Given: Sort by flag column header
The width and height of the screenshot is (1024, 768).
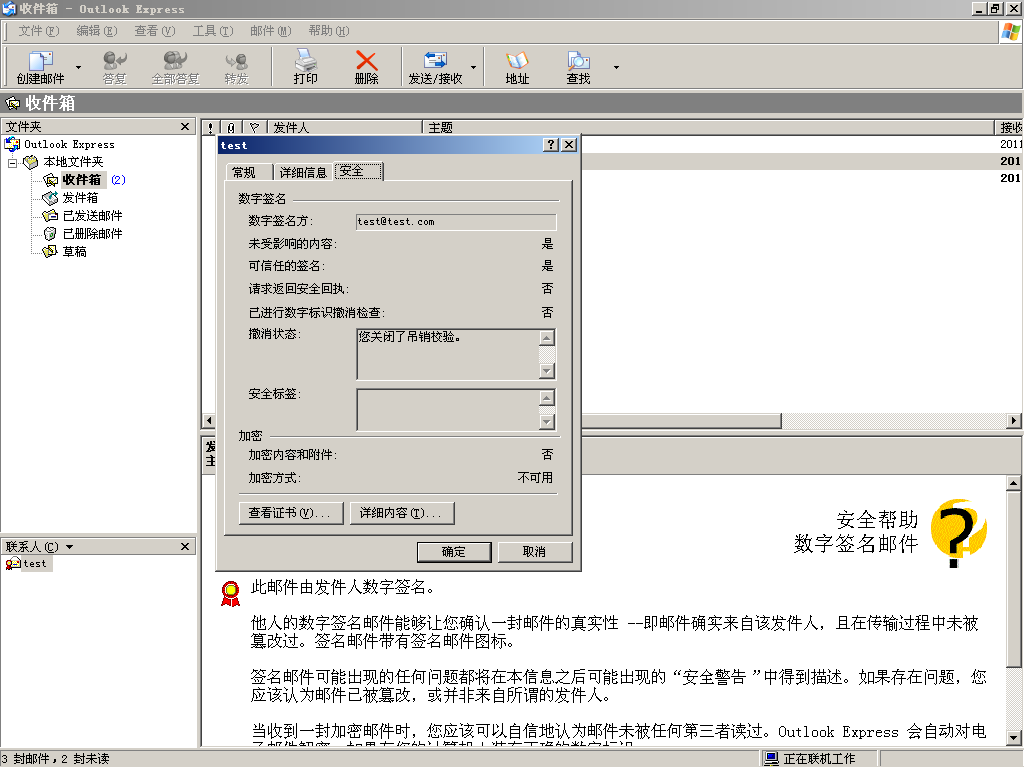Looking at the screenshot, I should point(255,128).
